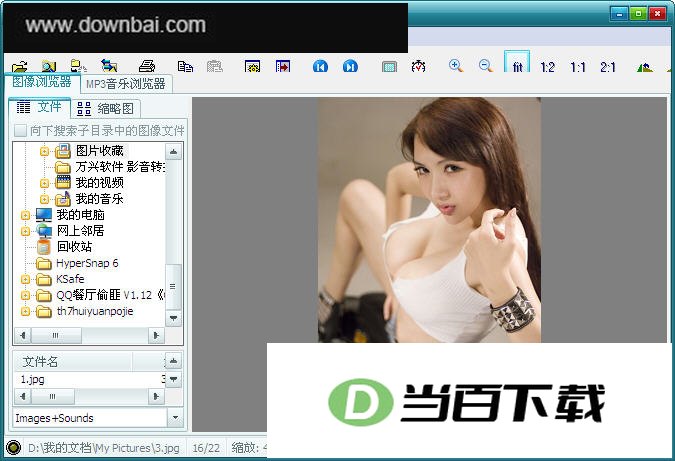
Task: Set zoom ratio to 1:2
Action: tap(548, 67)
